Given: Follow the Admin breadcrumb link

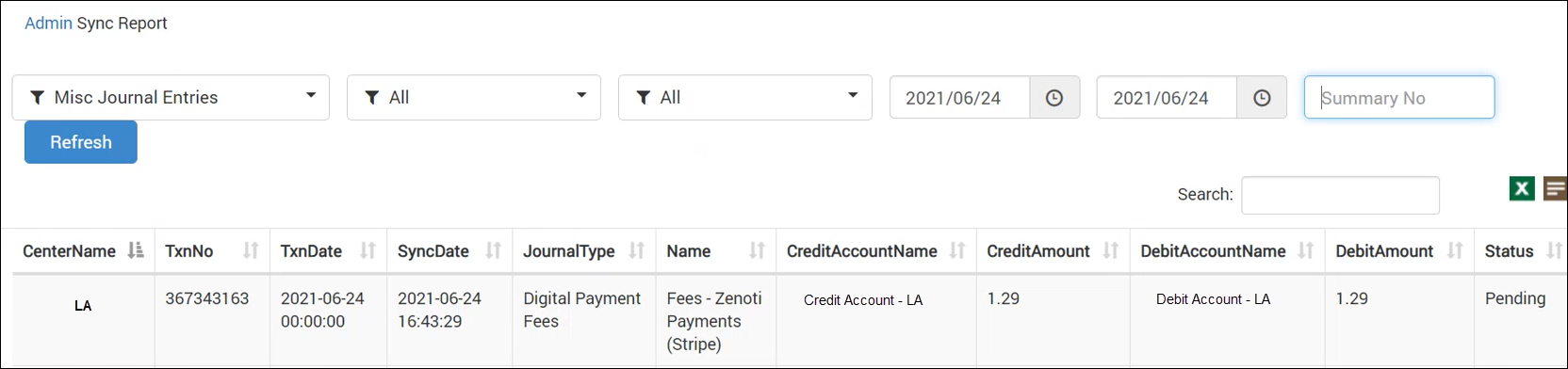Looking at the screenshot, I should (x=48, y=24).
